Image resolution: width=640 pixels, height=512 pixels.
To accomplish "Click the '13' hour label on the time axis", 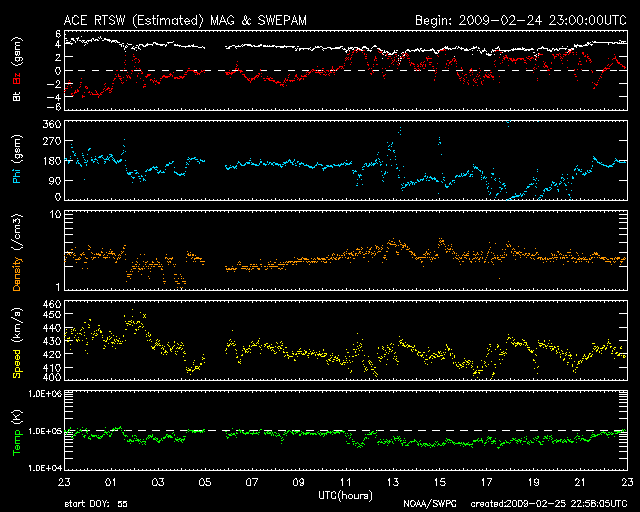I will point(393,483).
